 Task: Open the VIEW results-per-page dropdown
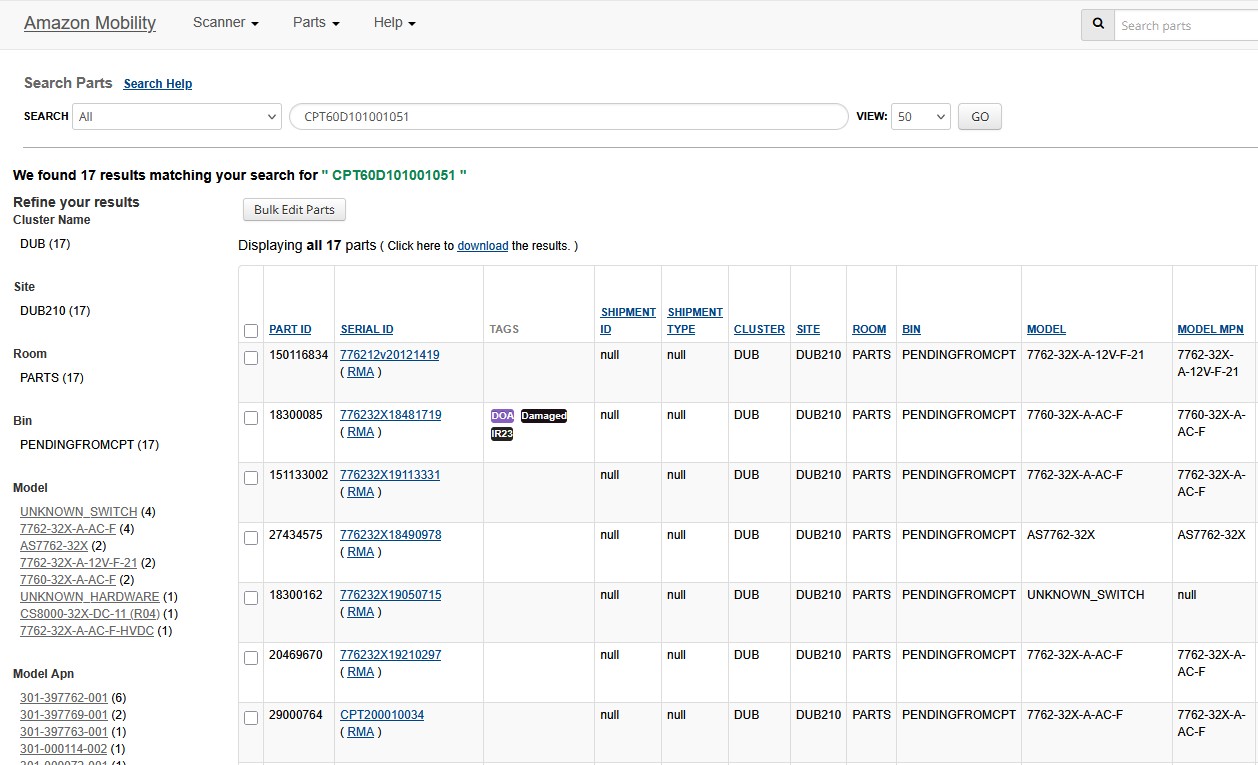919,116
